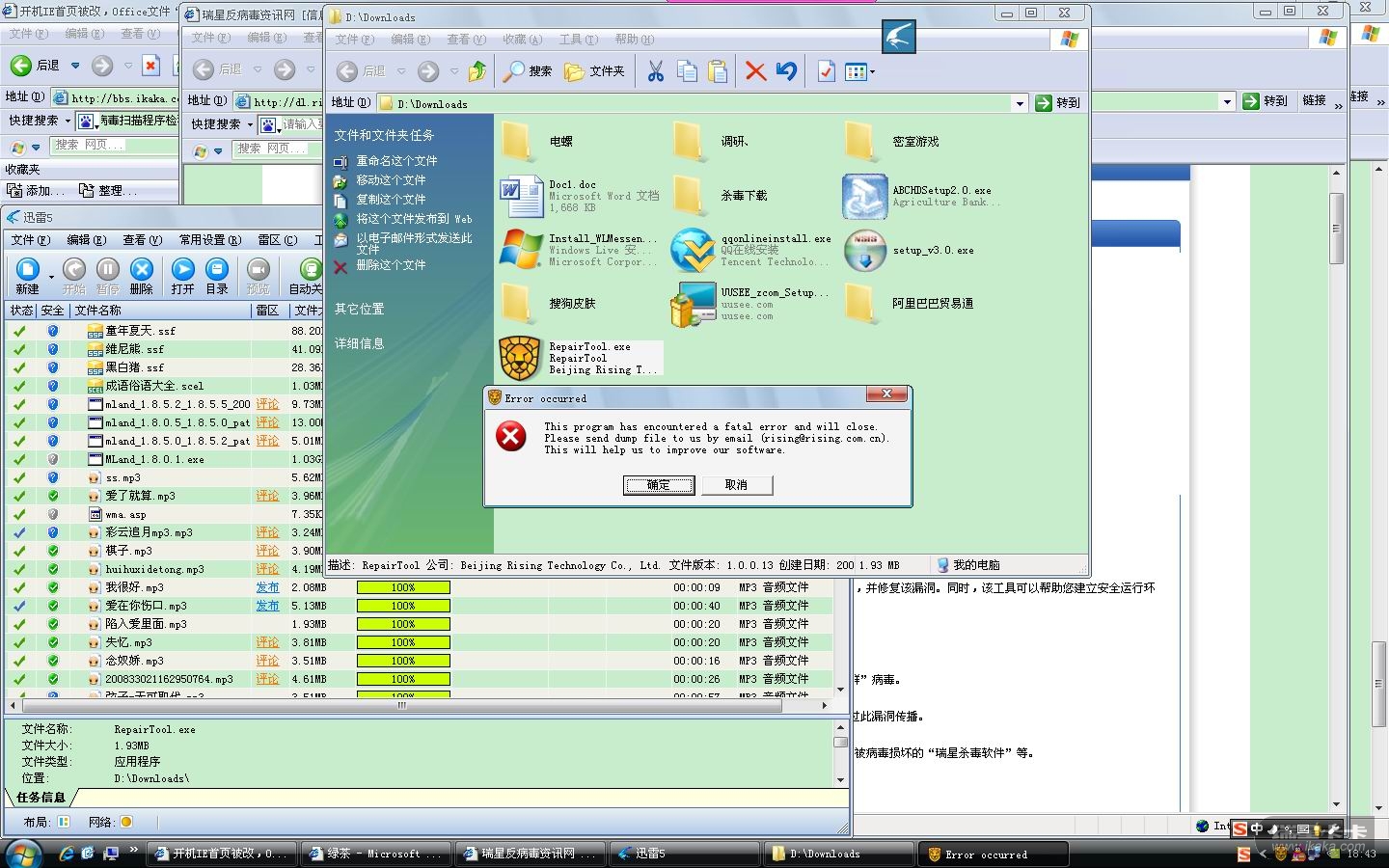Image resolution: width=1389 pixels, height=868 pixels.
Task: Select the qqonlineinstall.exe icon
Action: tap(692, 250)
